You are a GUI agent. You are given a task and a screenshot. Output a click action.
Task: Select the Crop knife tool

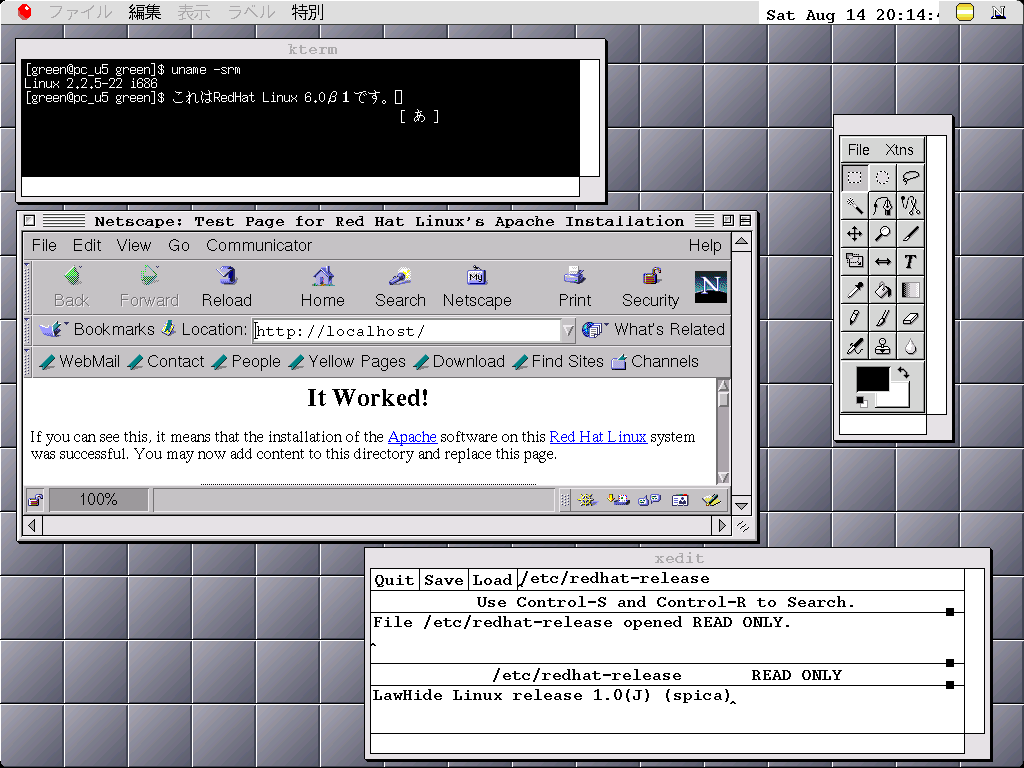[x=910, y=234]
